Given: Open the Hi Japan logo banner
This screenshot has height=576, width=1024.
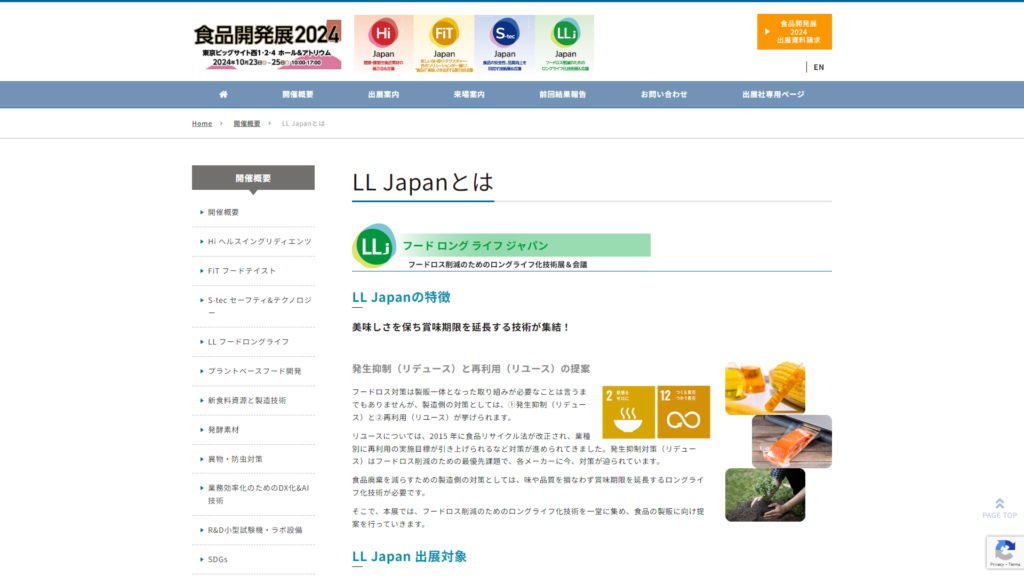Looking at the screenshot, I should [x=383, y=44].
